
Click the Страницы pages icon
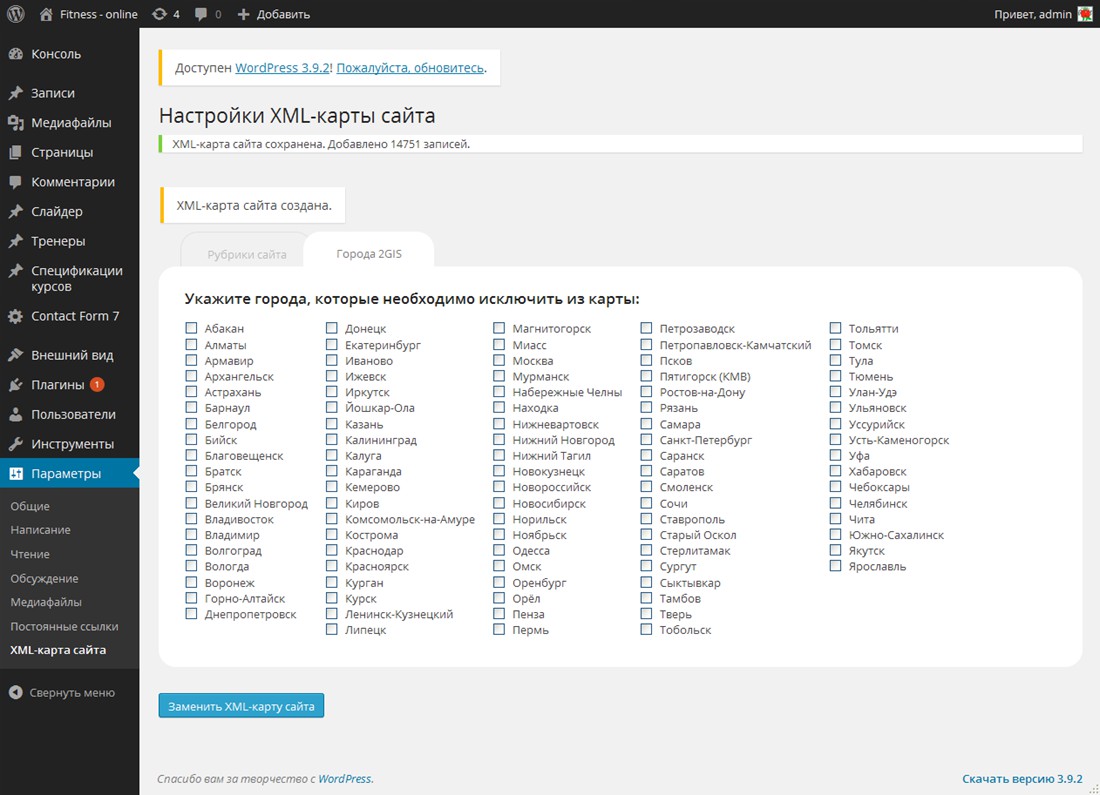click(x=15, y=152)
